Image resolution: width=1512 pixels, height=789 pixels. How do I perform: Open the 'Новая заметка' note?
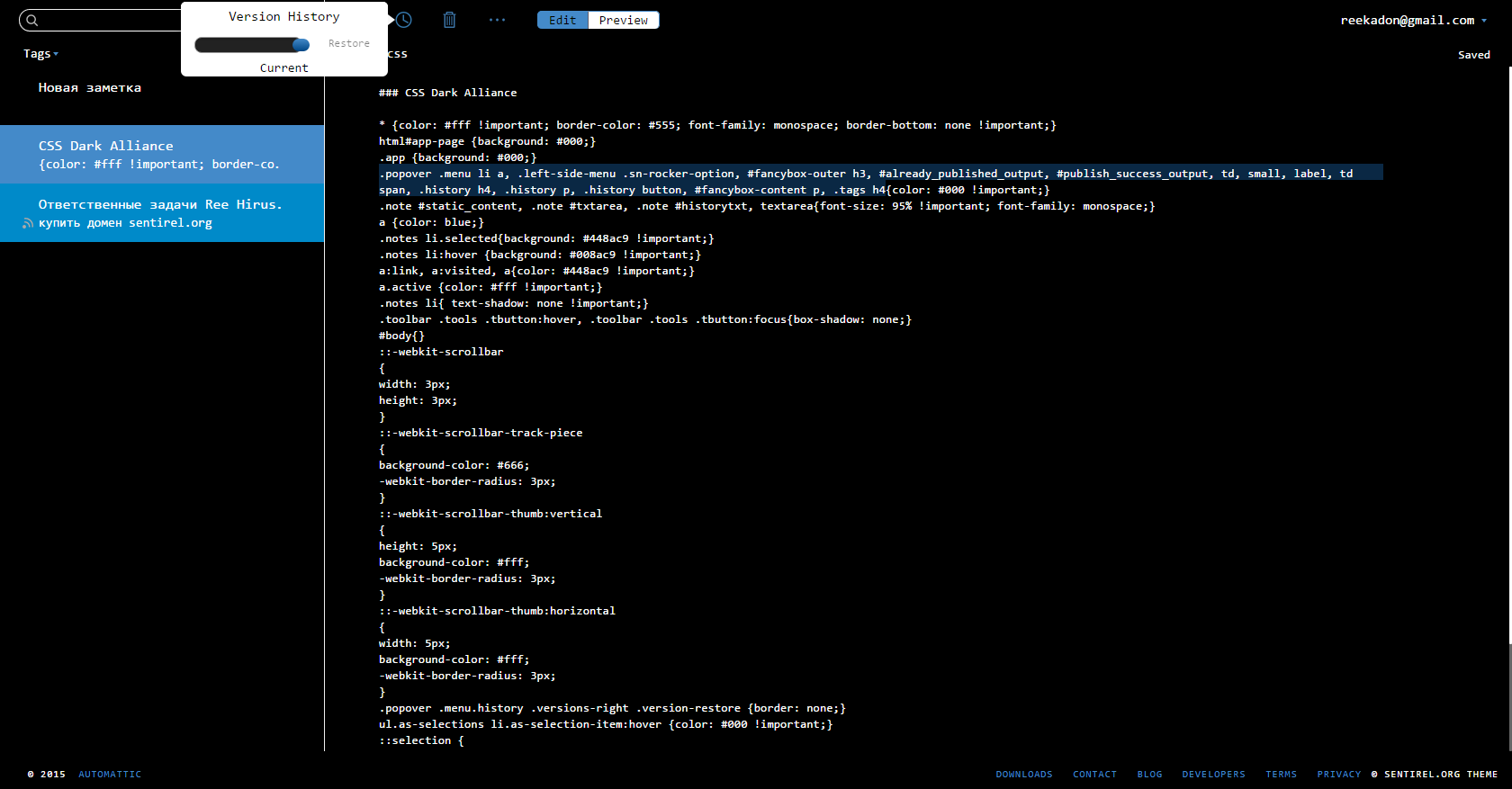pyautogui.click(x=90, y=88)
